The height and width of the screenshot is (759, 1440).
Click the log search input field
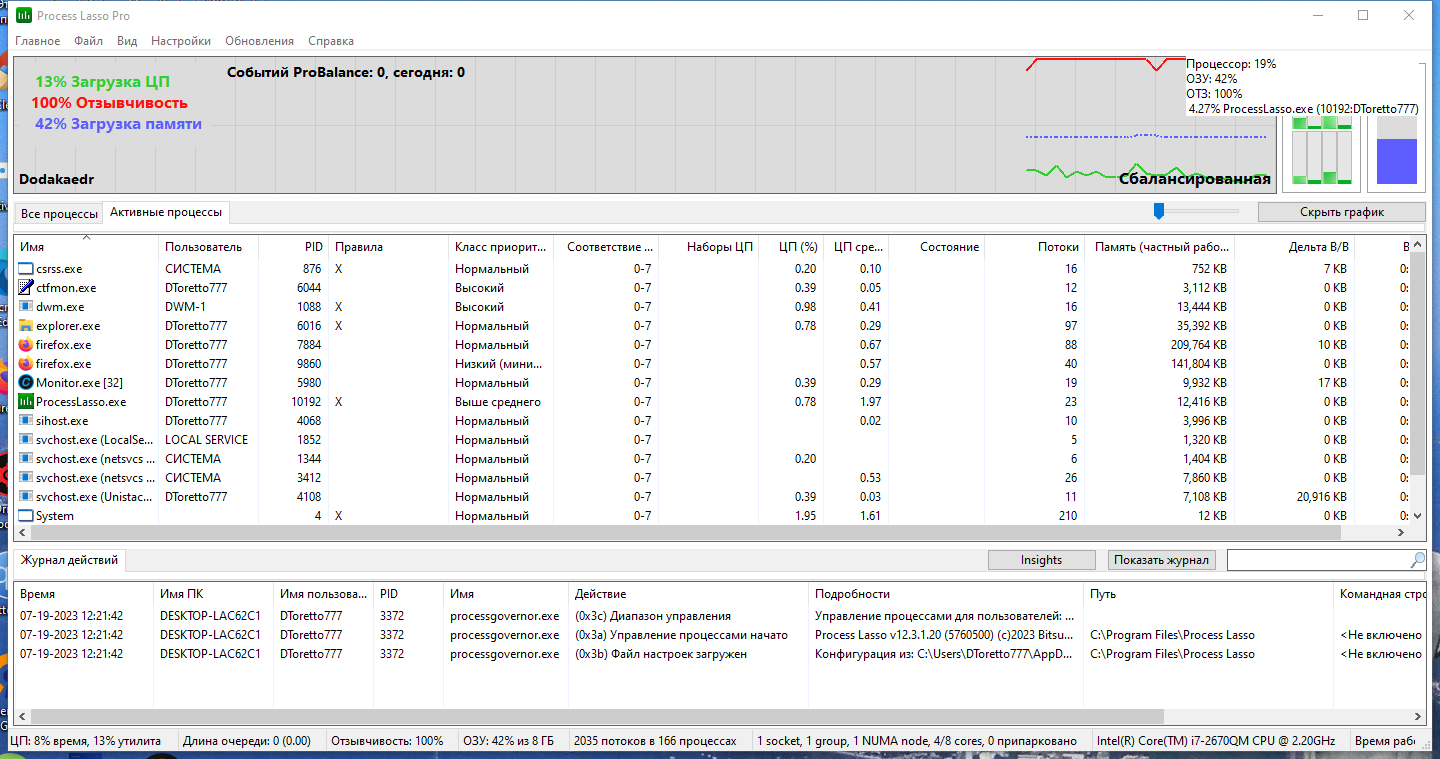click(x=1317, y=560)
